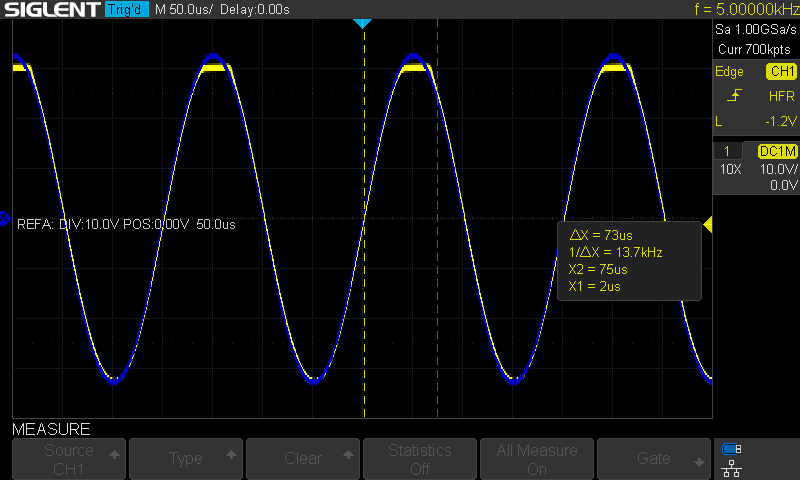Click the X2 = 75us cursor value
This screenshot has height=480, width=800.
(x=598, y=269)
